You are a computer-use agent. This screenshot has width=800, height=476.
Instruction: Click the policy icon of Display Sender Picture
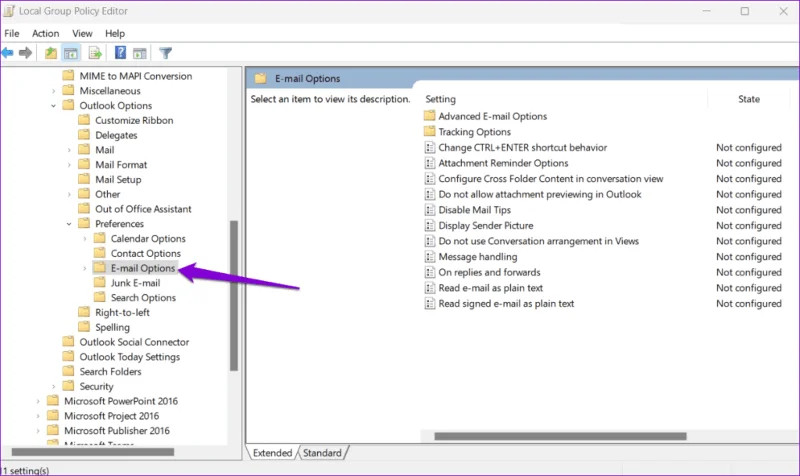(x=430, y=226)
